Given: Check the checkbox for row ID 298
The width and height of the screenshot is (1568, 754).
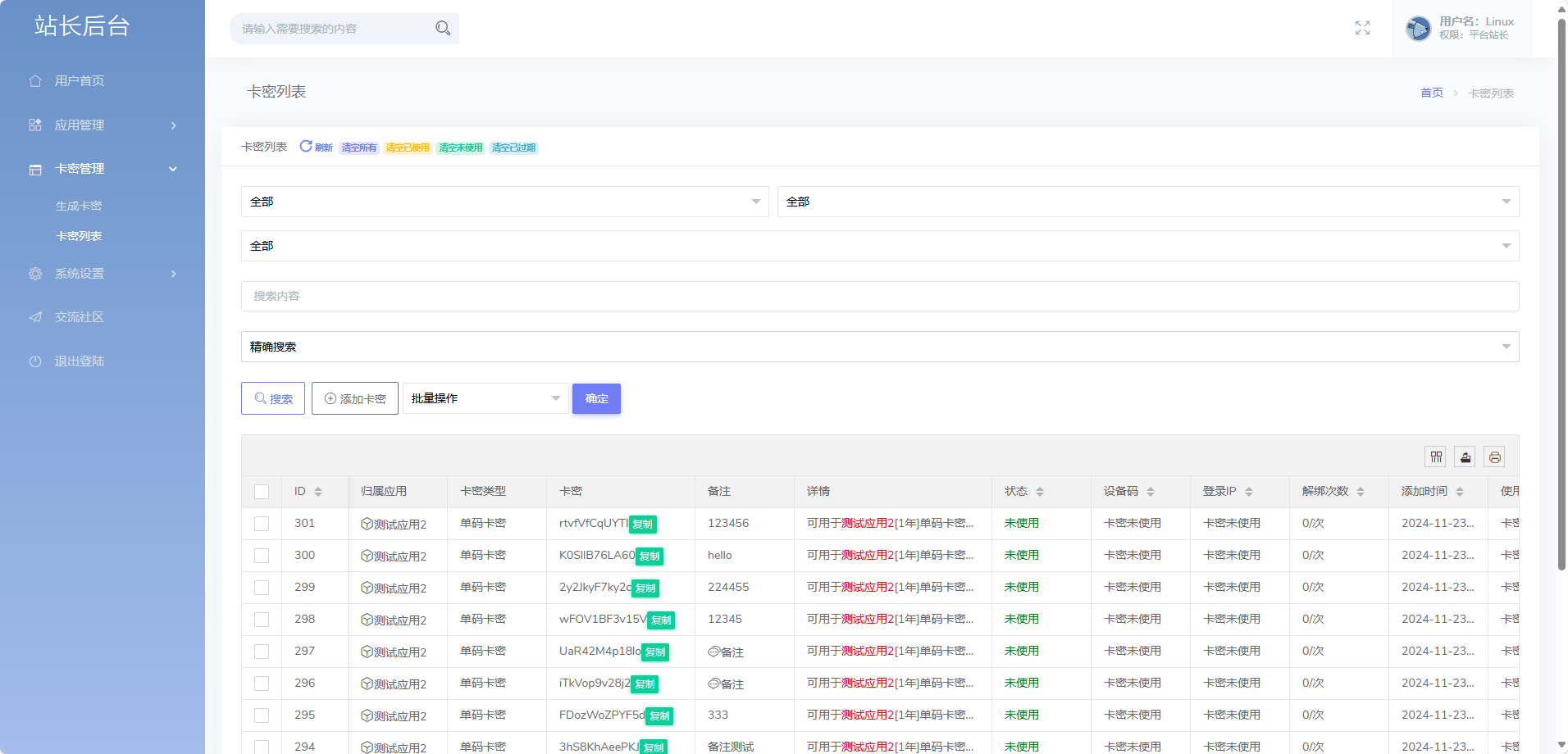Looking at the screenshot, I should click(262, 620).
